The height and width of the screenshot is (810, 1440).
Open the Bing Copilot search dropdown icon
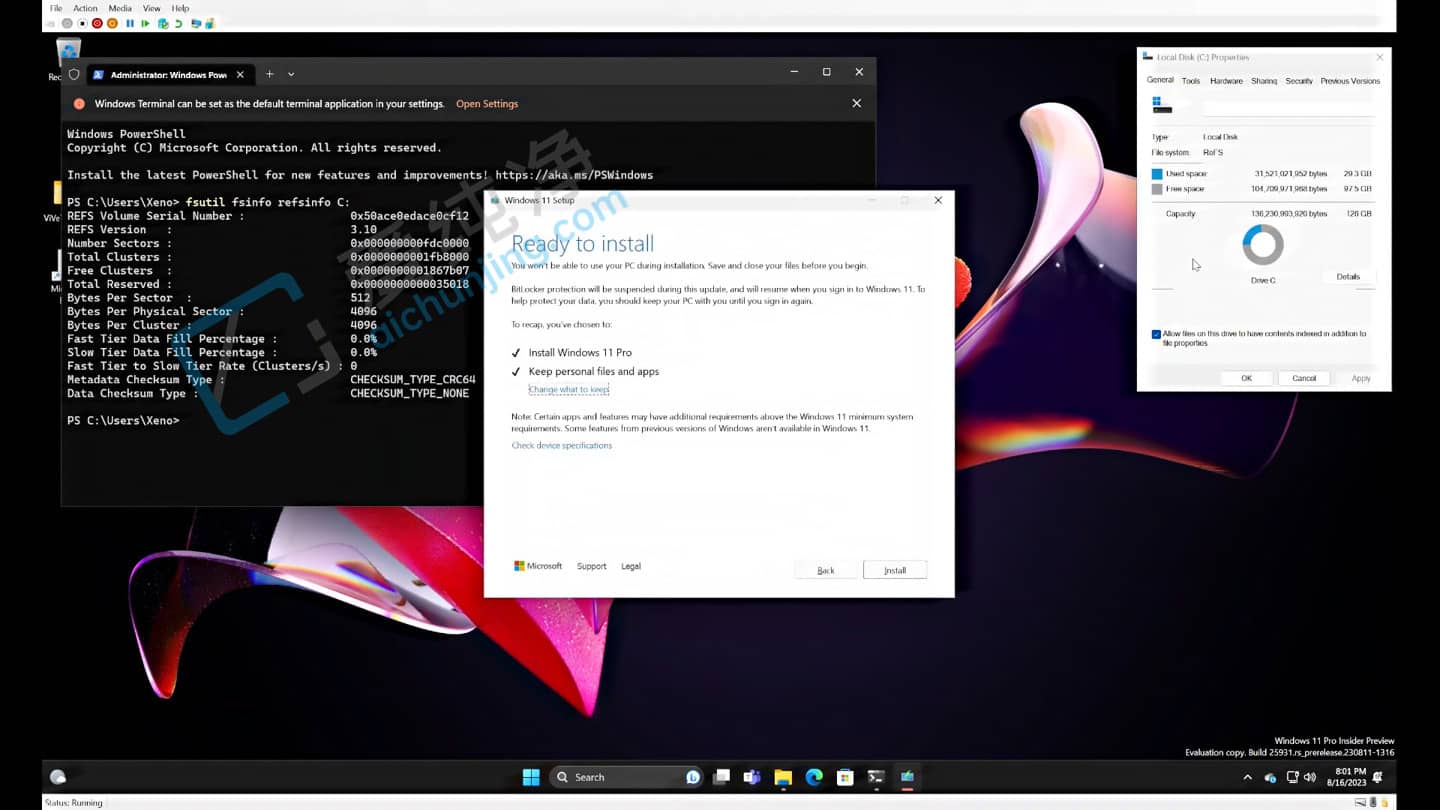691,777
